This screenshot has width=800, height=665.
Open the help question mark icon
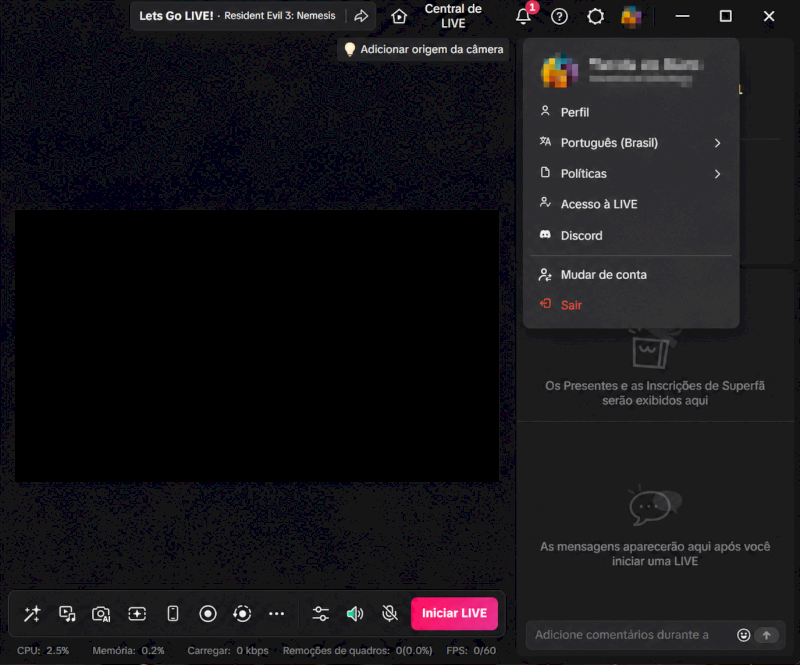click(559, 16)
